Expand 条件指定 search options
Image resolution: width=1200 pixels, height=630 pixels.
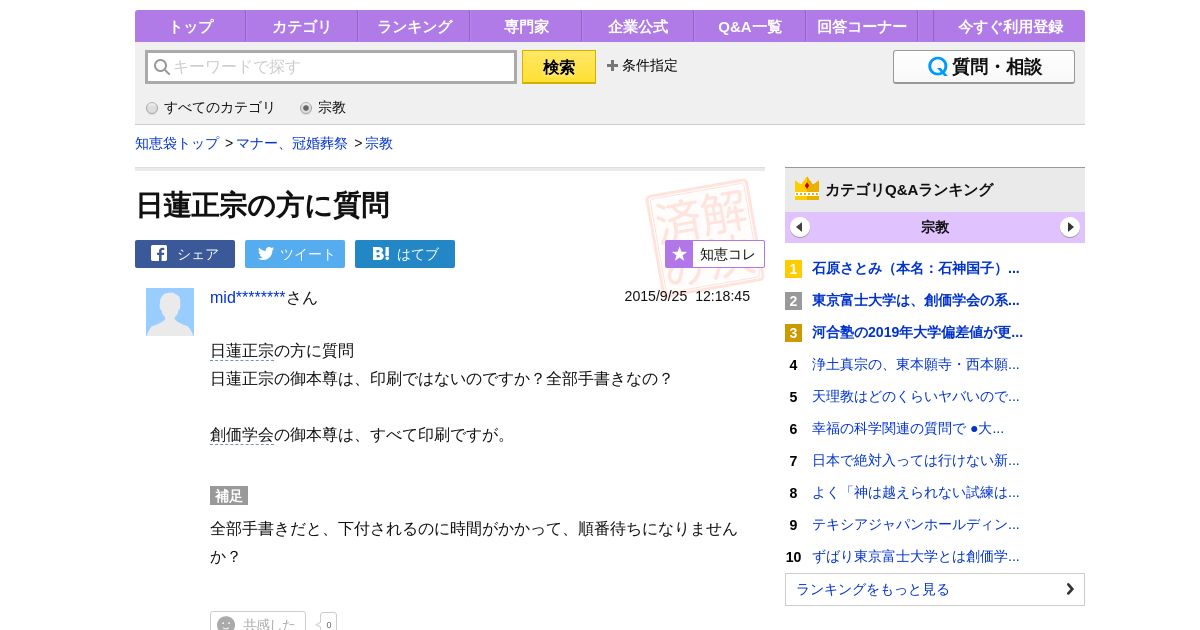pos(642,65)
